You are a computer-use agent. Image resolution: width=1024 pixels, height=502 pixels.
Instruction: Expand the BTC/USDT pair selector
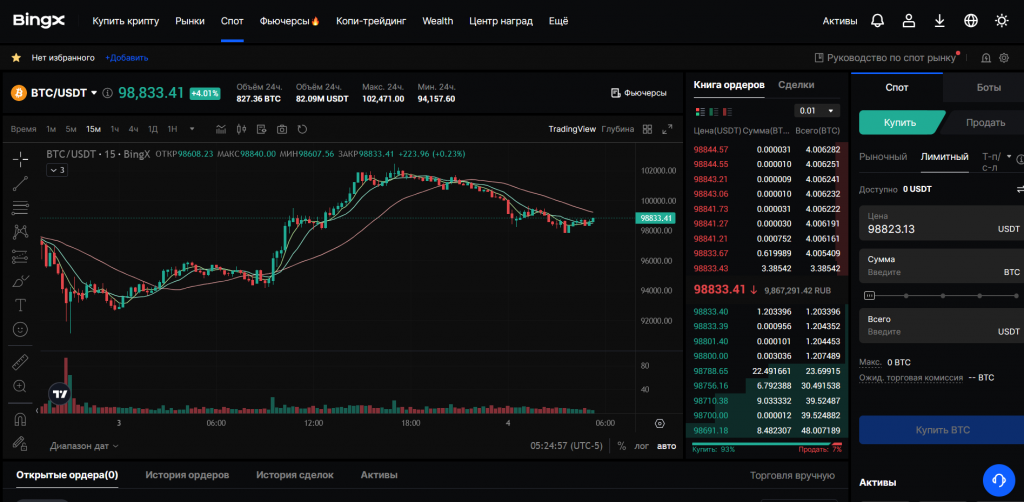pyautogui.click(x=94, y=93)
